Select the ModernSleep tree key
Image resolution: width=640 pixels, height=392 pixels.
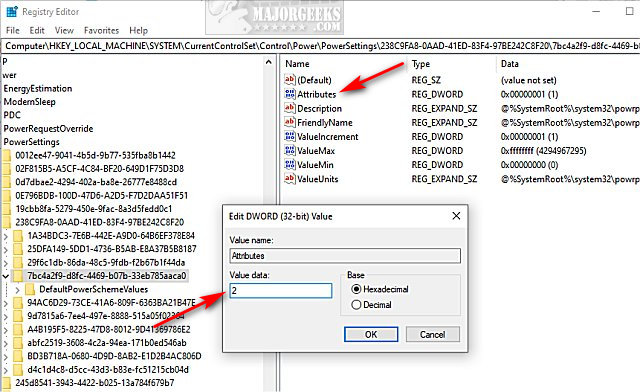click(x=29, y=102)
